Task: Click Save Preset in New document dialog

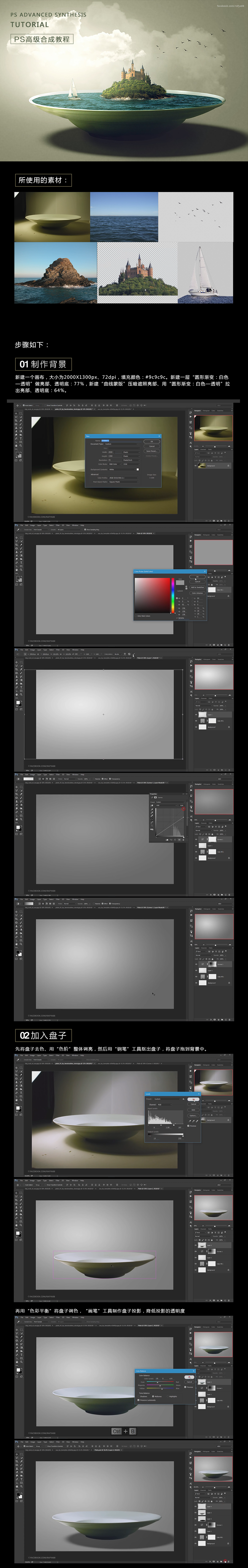Action: [x=152, y=451]
